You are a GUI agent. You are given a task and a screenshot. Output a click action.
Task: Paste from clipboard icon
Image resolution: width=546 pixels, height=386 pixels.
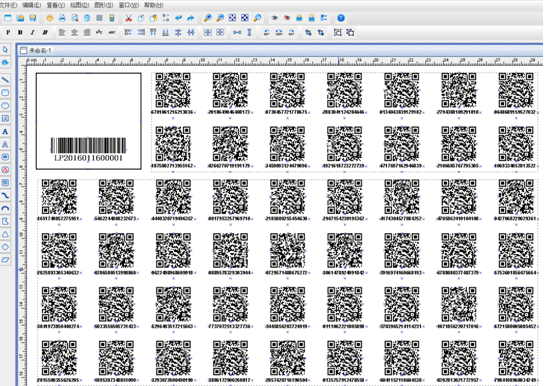pyautogui.click(x=153, y=18)
